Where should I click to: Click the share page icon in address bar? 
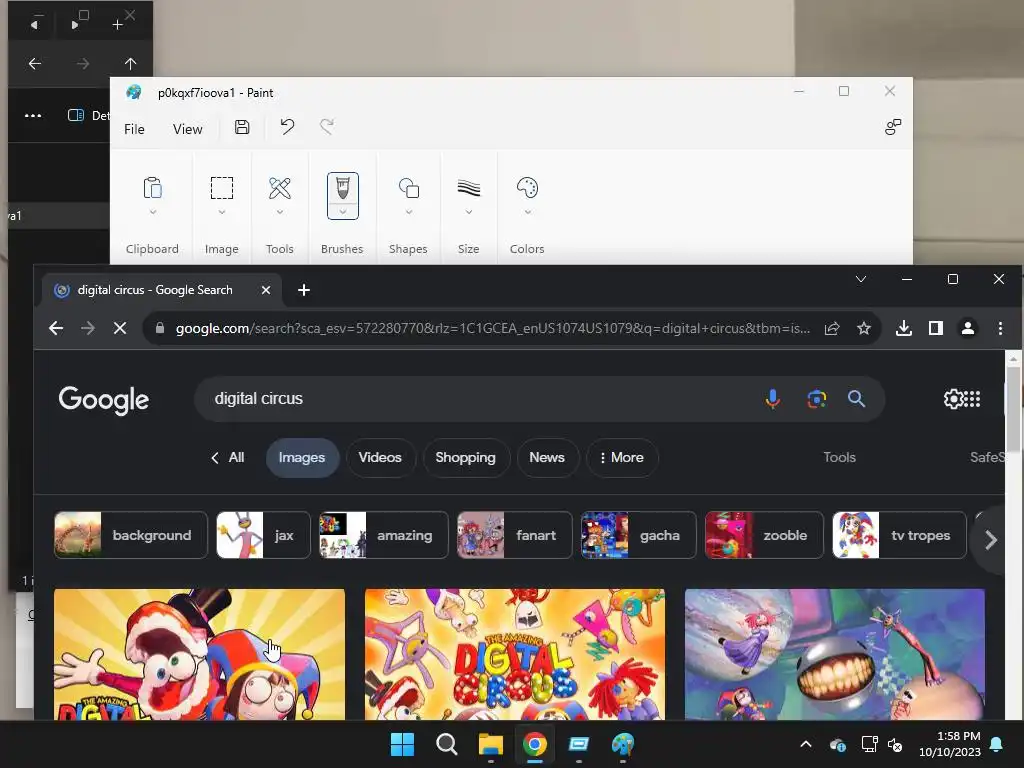pos(832,328)
